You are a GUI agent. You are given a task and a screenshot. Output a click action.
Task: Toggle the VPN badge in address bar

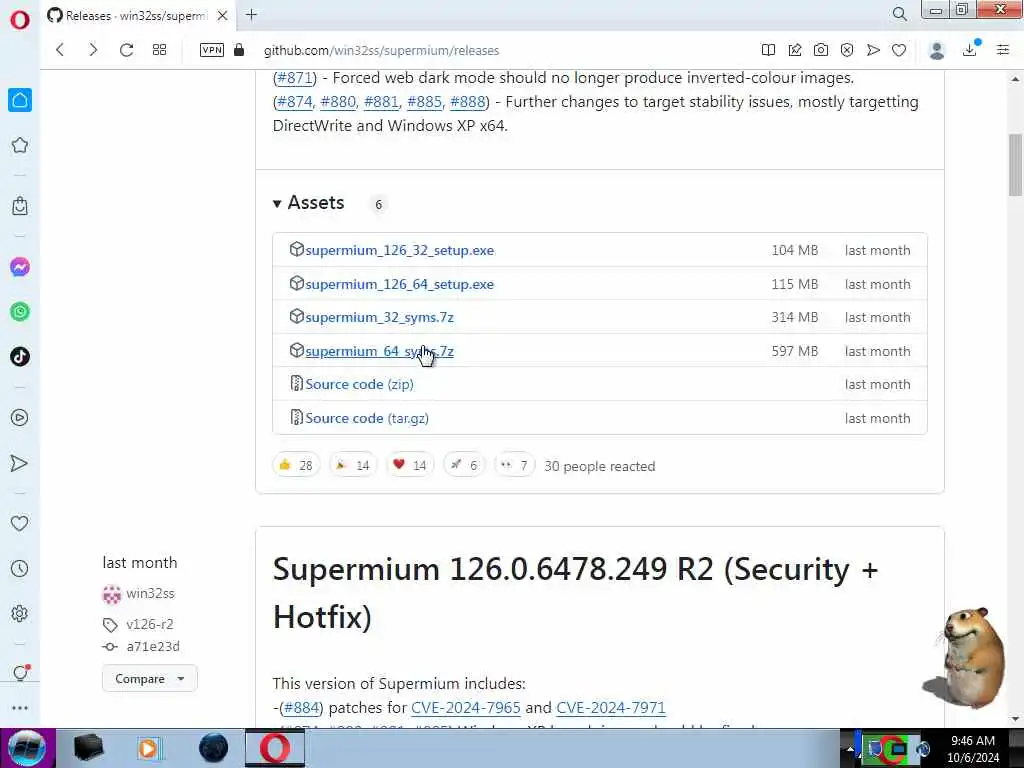point(212,50)
